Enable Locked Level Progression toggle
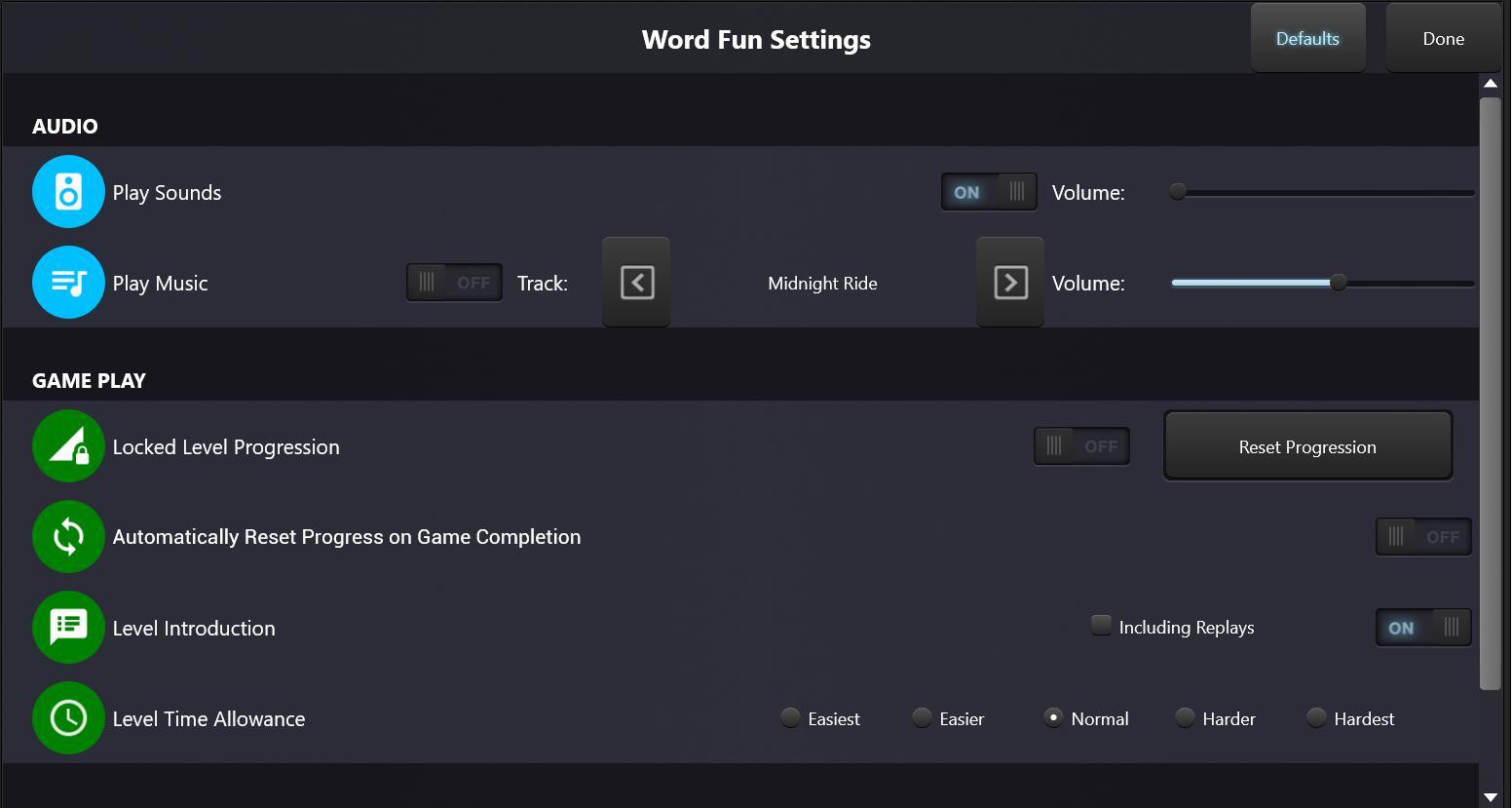 tap(1082, 446)
